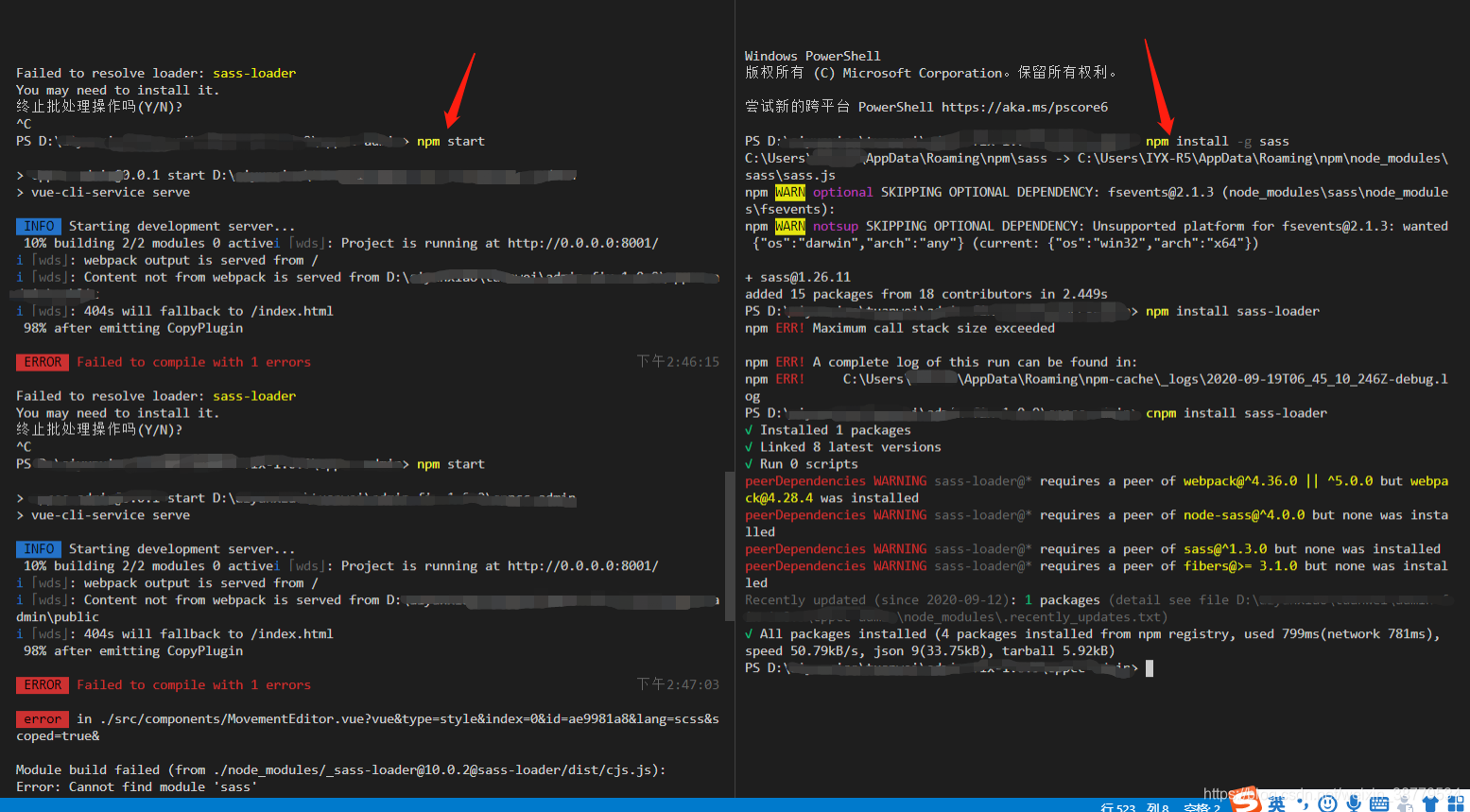Click the 'npm install sass-loader' command
Viewport: 1470px width, 812px height.
point(1233,311)
